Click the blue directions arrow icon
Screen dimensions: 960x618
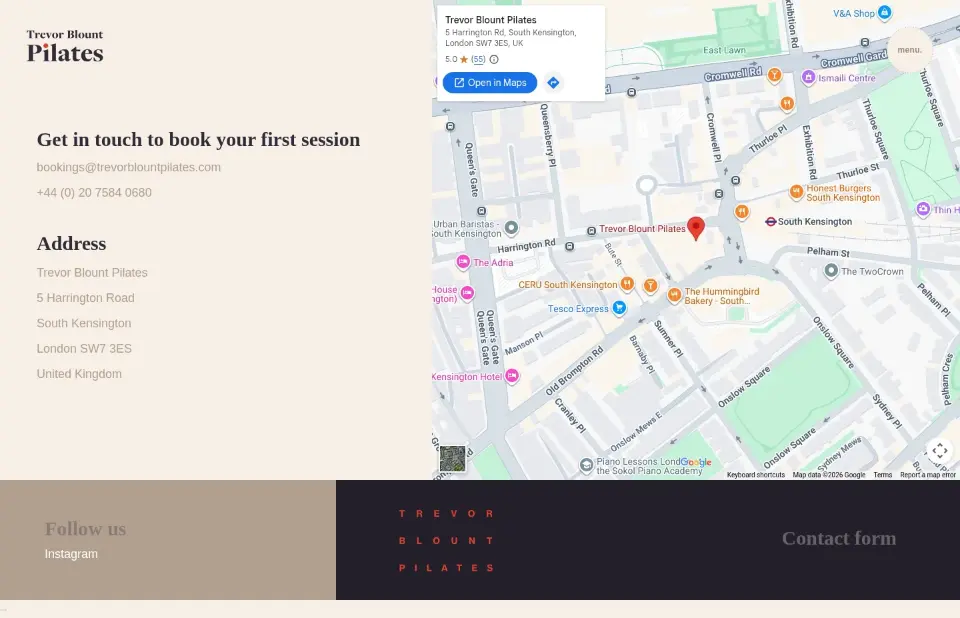[553, 83]
